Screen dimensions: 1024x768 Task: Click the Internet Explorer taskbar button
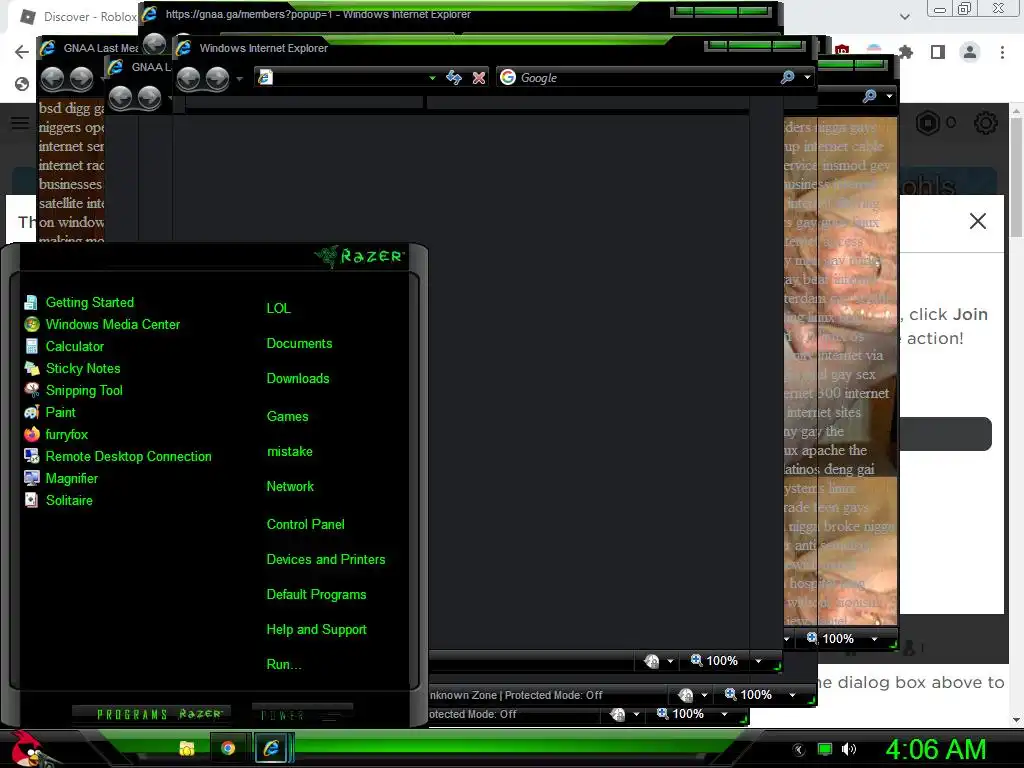270,748
